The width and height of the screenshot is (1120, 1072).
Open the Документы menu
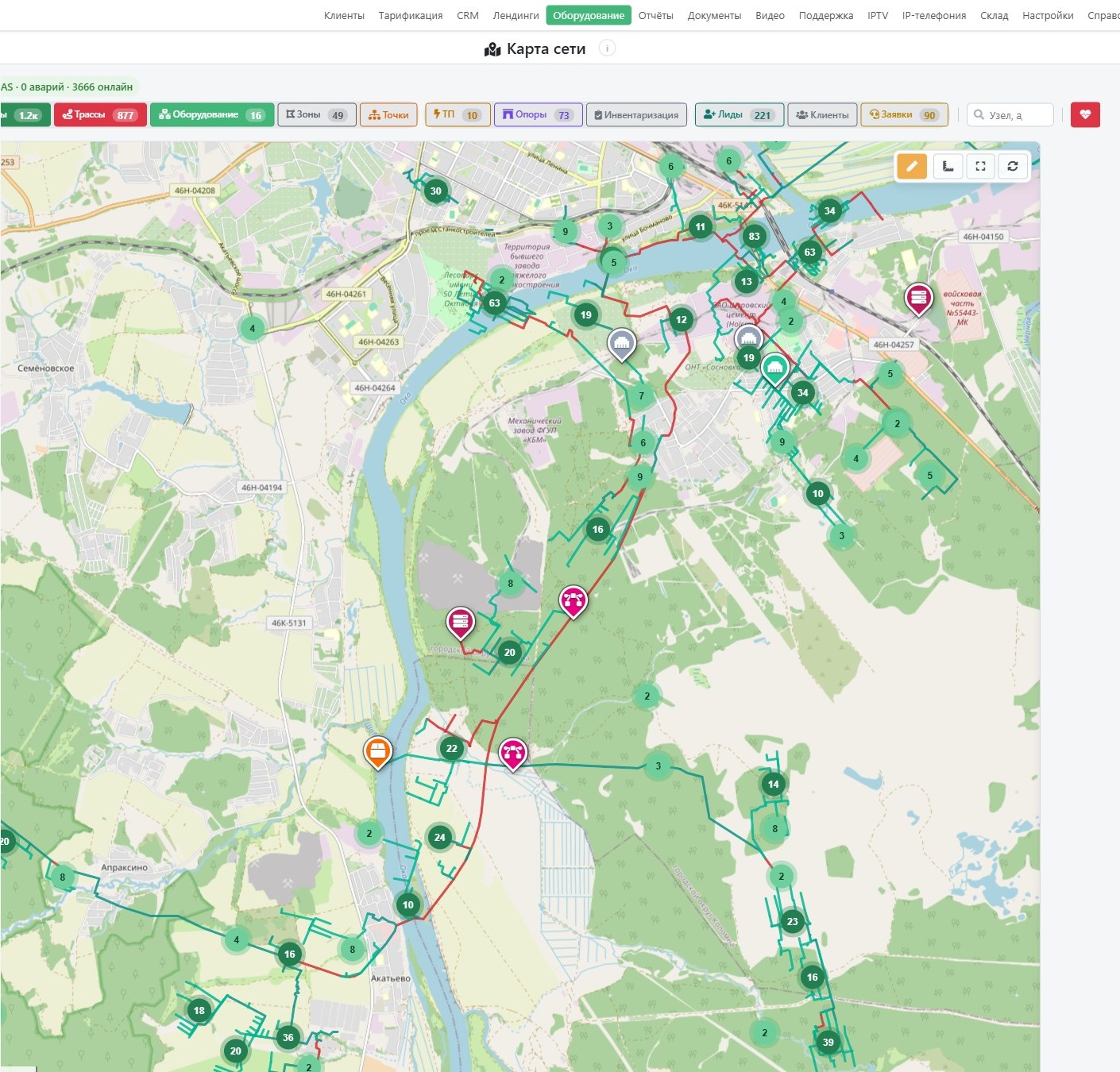point(714,15)
